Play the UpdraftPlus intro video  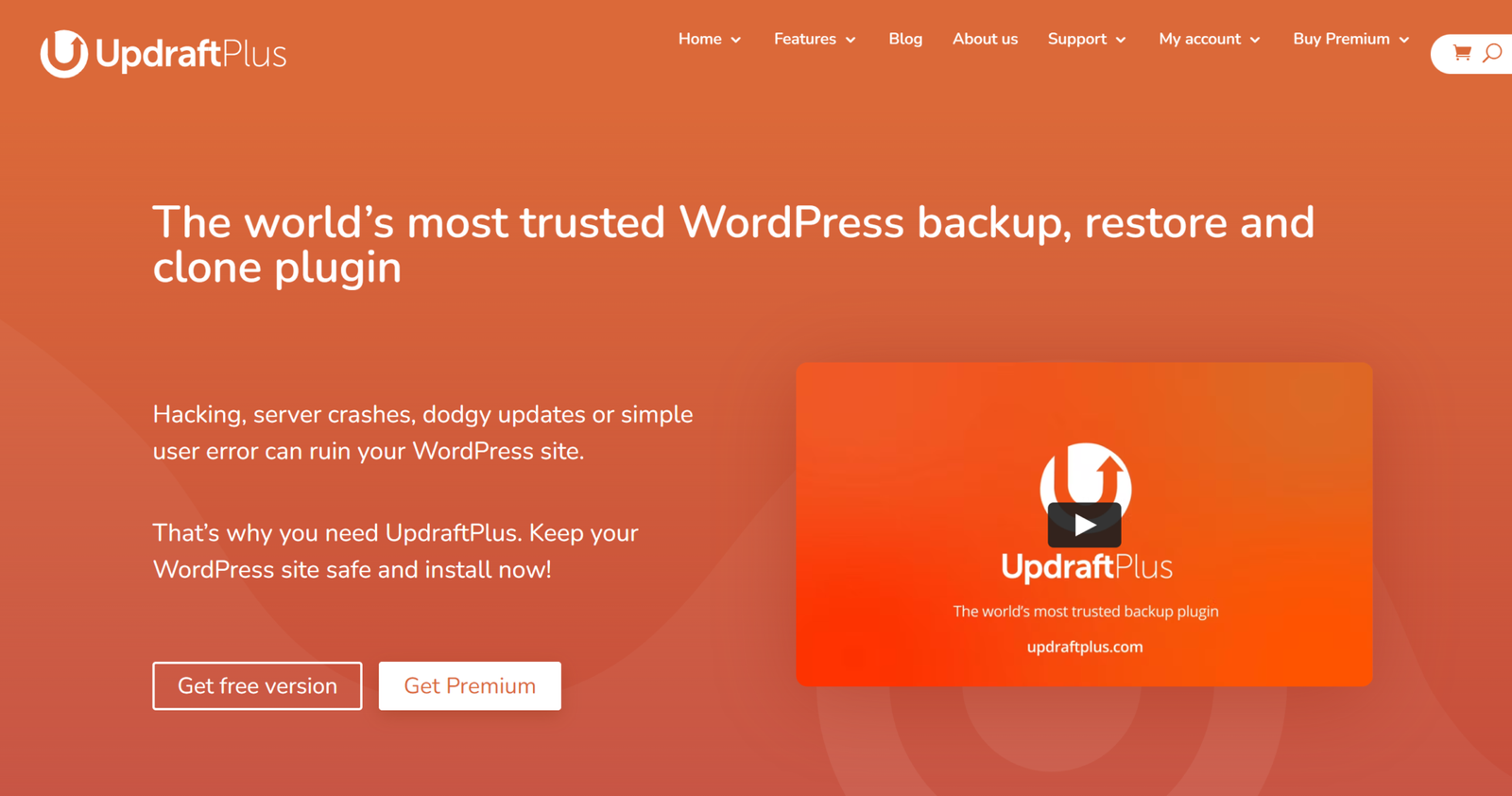tap(1085, 525)
